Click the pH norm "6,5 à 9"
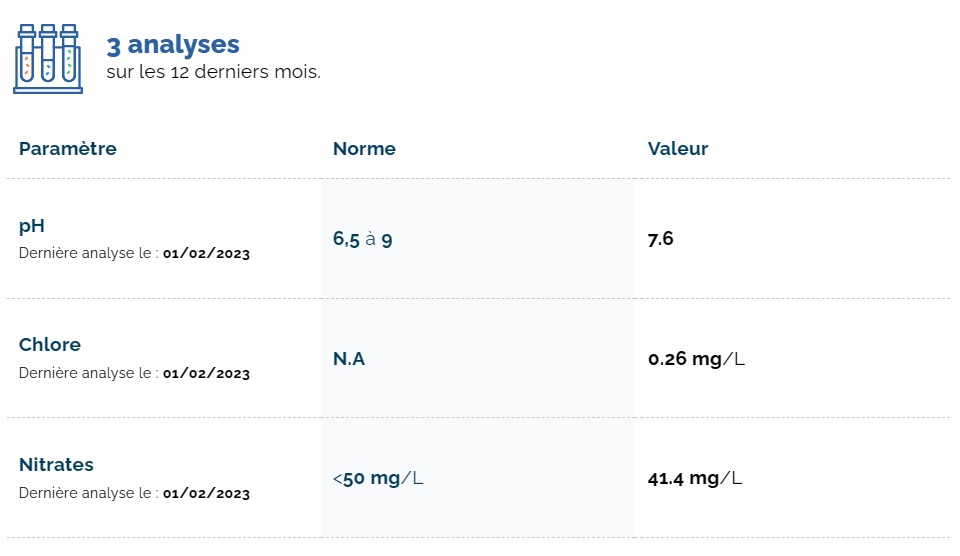Screen dimensions: 960x556 click(x=362, y=239)
